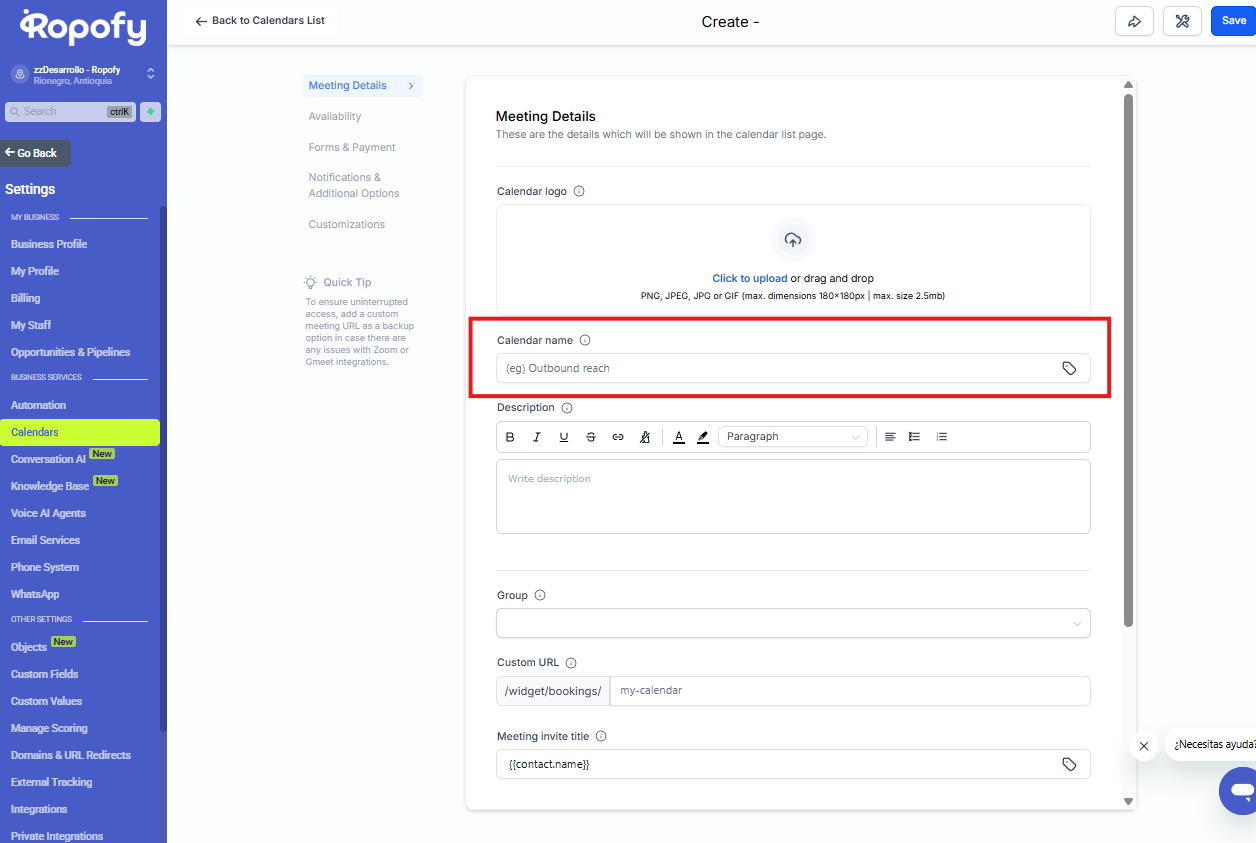Toggle strikethrough formatting in description editor
Image resolution: width=1256 pixels, height=843 pixels.
pos(591,437)
